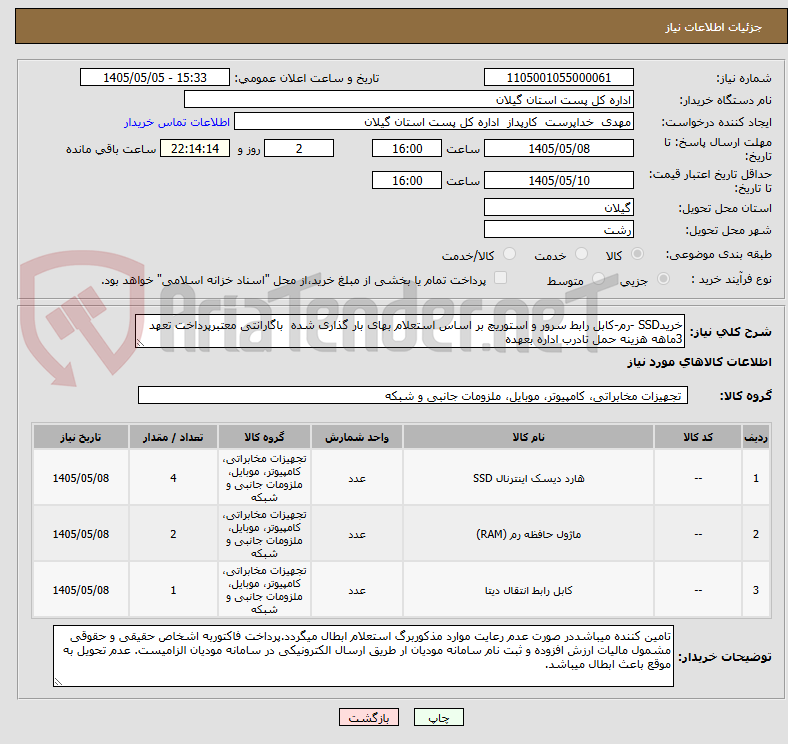Click the اطلاعات کالاهای مورد نیاز section heading

pos(699,362)
